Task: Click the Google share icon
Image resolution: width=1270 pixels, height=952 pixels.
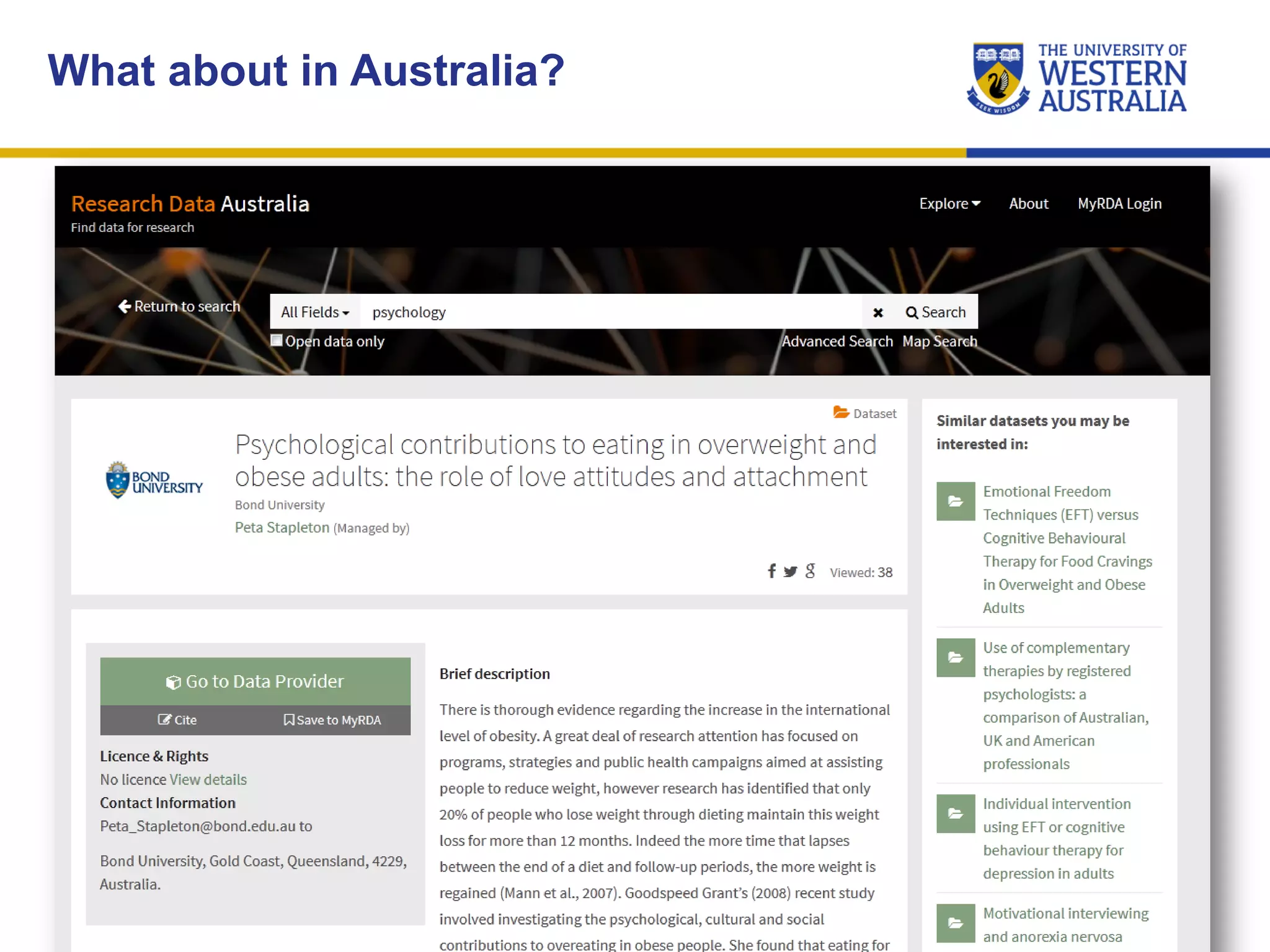Action: pos(810,571)
